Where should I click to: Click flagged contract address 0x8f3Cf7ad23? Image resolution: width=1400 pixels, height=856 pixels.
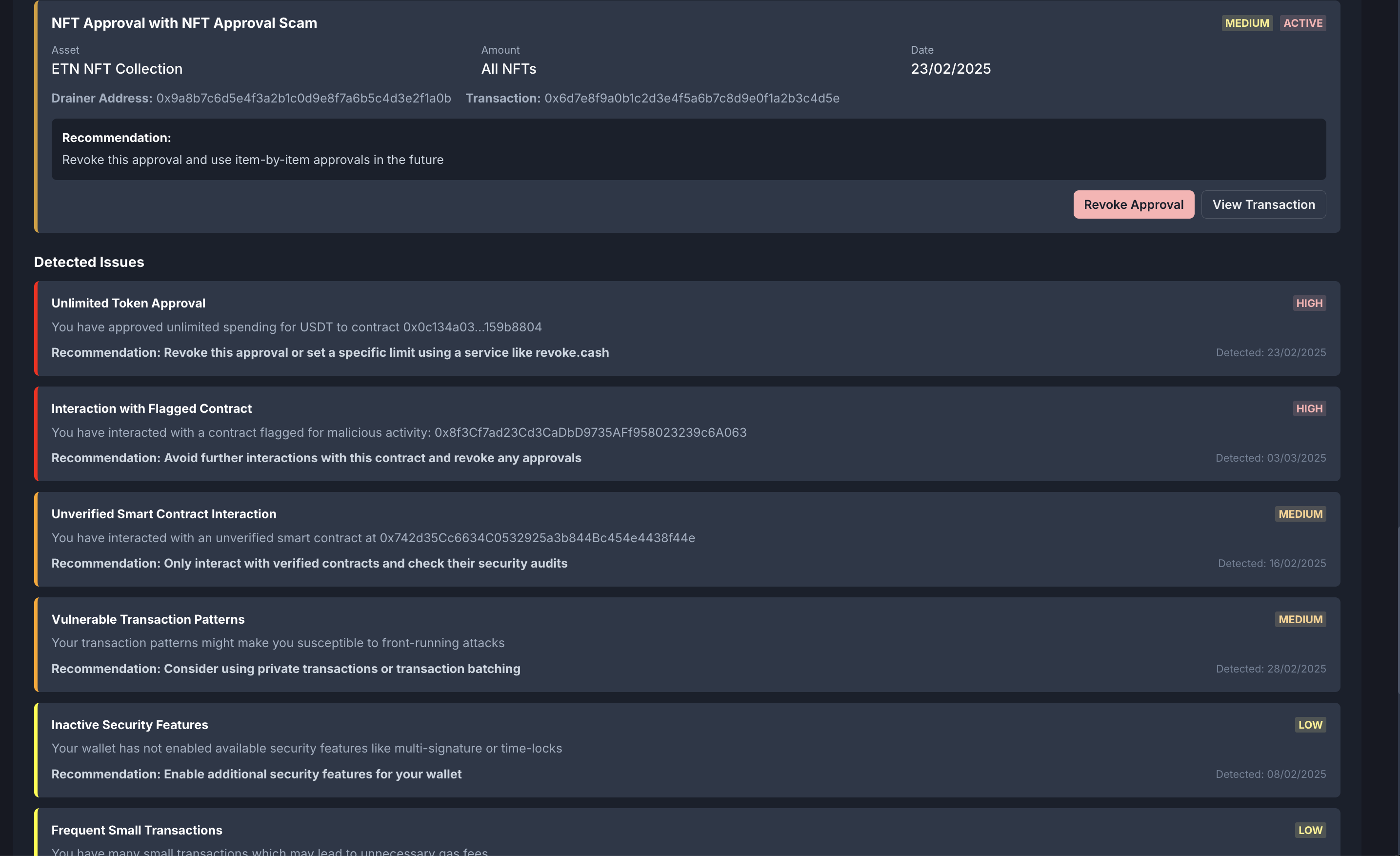(x=590, y=432)
